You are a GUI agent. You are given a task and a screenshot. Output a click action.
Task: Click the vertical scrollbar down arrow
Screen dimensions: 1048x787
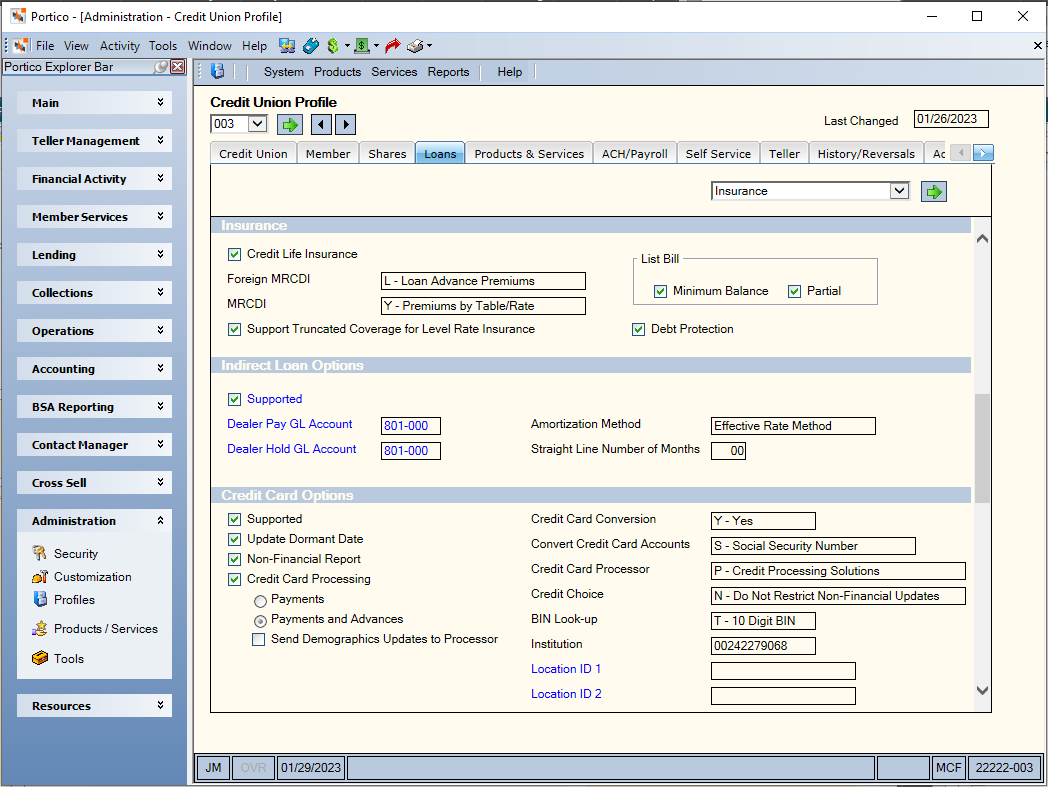[x=982, y=690]
